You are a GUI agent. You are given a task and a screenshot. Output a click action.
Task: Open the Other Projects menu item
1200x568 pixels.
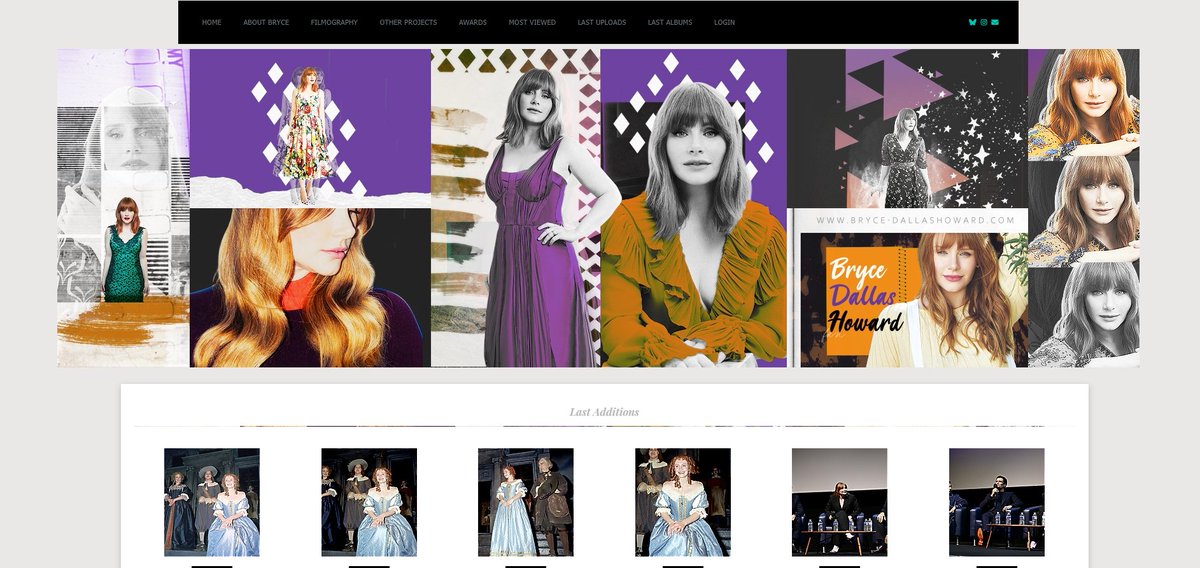408,22
